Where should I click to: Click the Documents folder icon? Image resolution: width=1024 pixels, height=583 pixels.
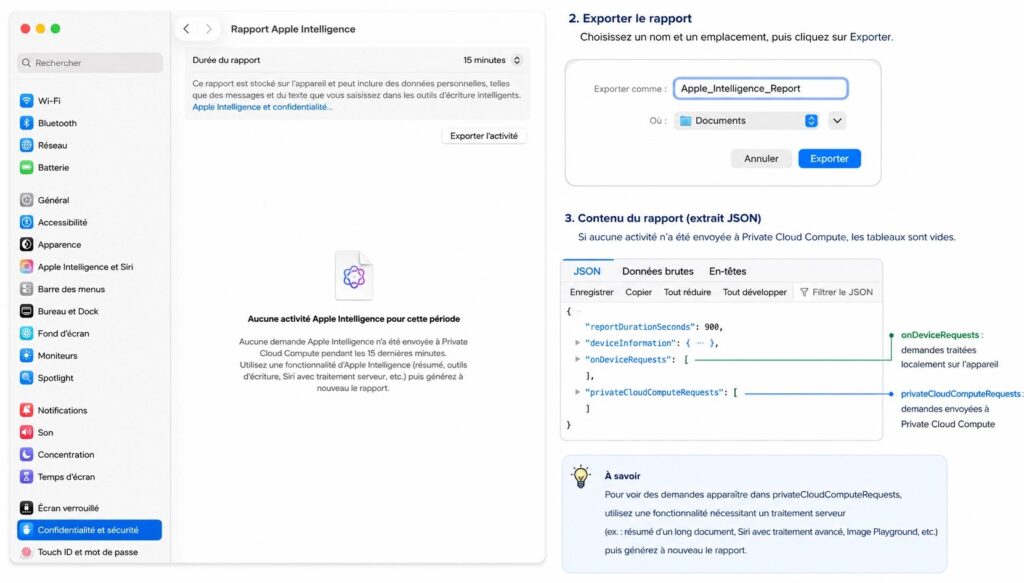click(x=685, y=120)
